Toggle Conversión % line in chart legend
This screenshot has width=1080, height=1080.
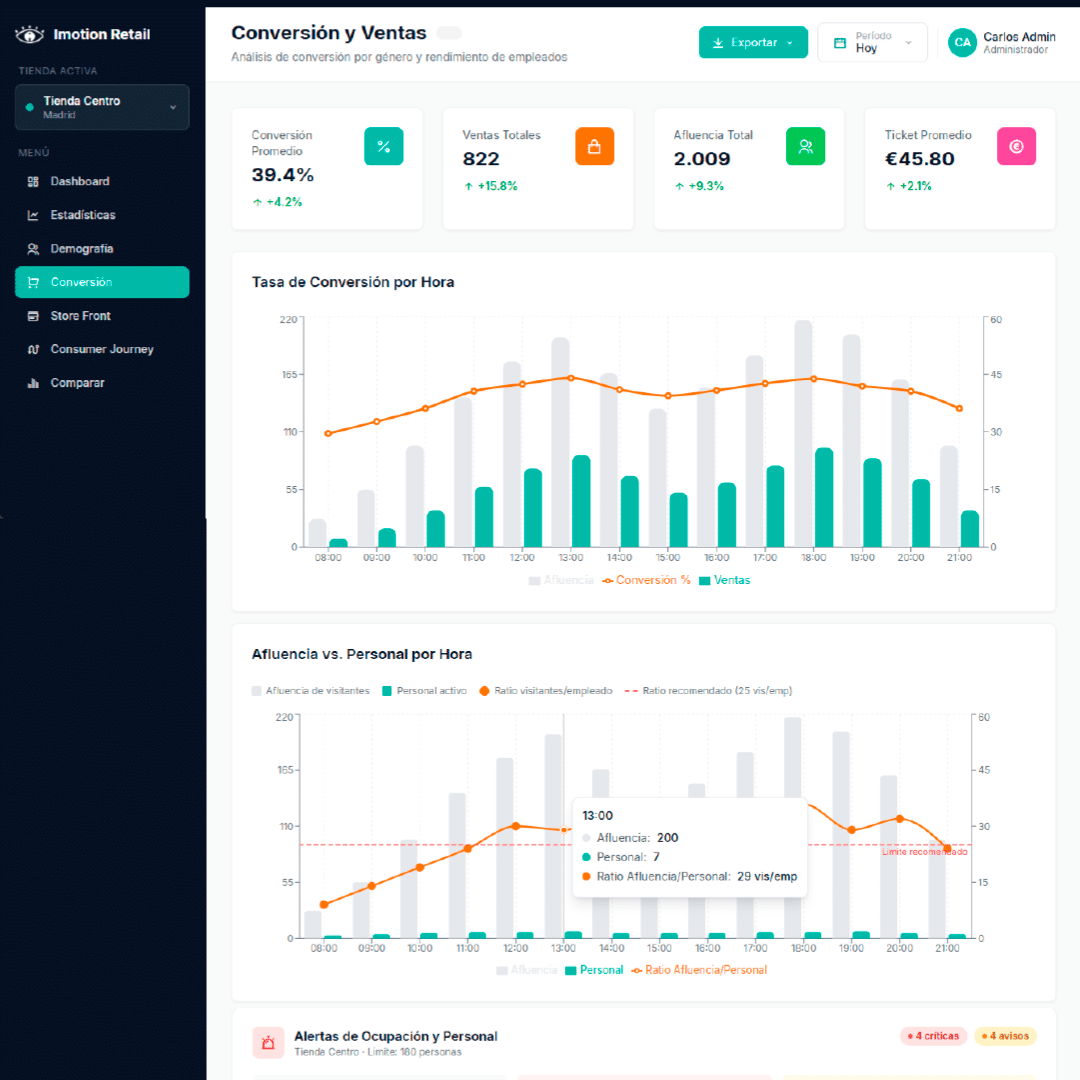646,580
